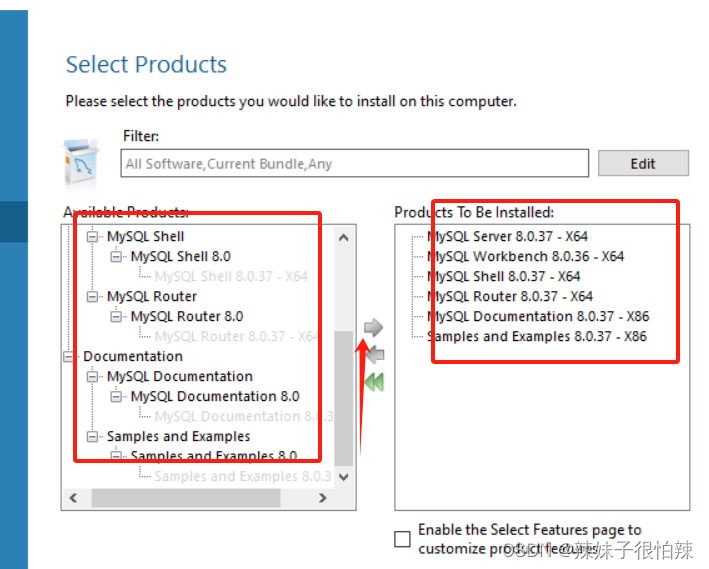Click the horizontal scroll left arrow
This screenshot has width=709, height=569.
point(73,498)
